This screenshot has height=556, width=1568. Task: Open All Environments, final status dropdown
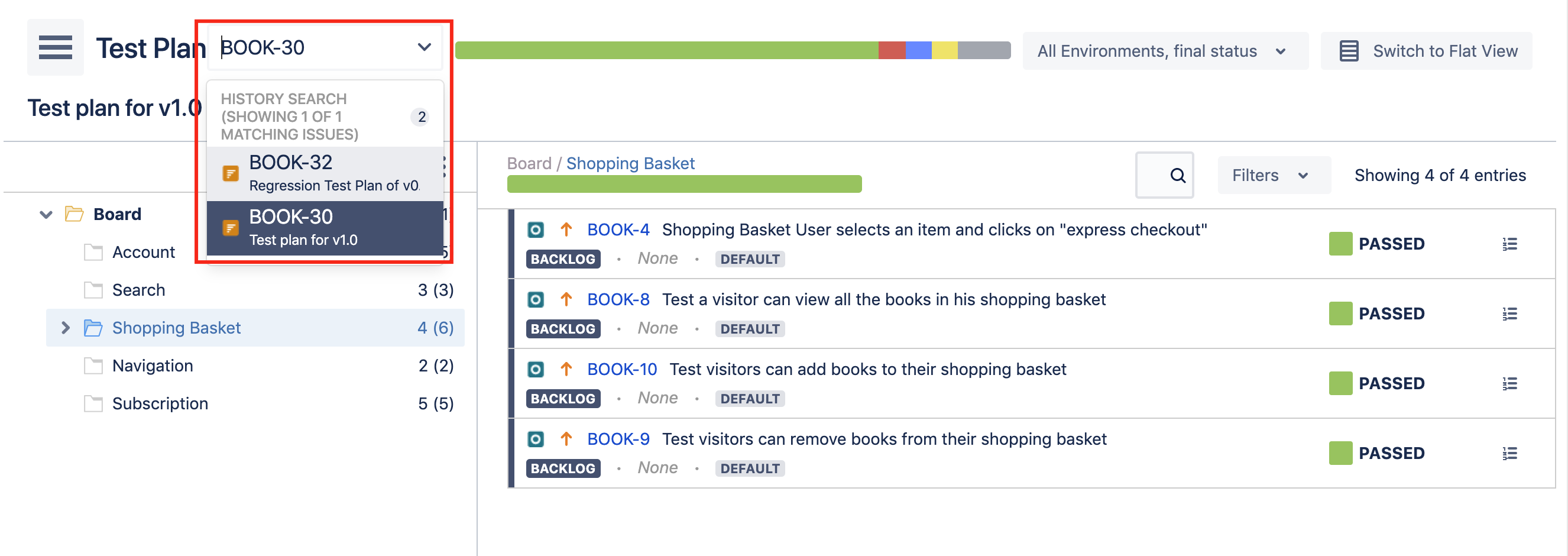1164,51
